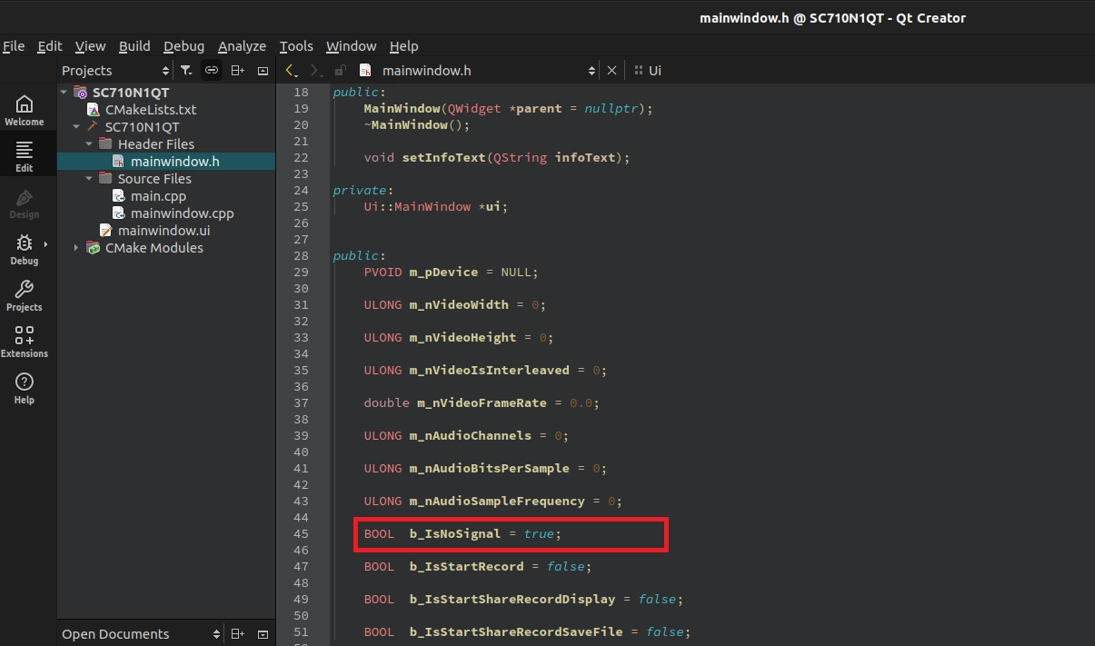The image size is (1095, 646).
Task: Expand the CMake Modules node
Action: pos(76,248)
